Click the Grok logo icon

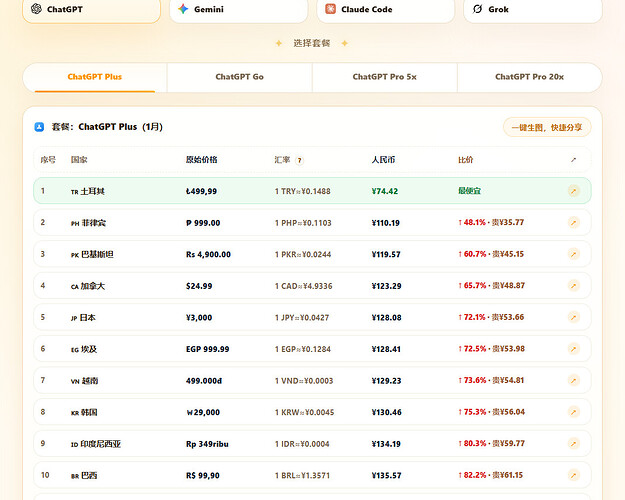point(478,9)
